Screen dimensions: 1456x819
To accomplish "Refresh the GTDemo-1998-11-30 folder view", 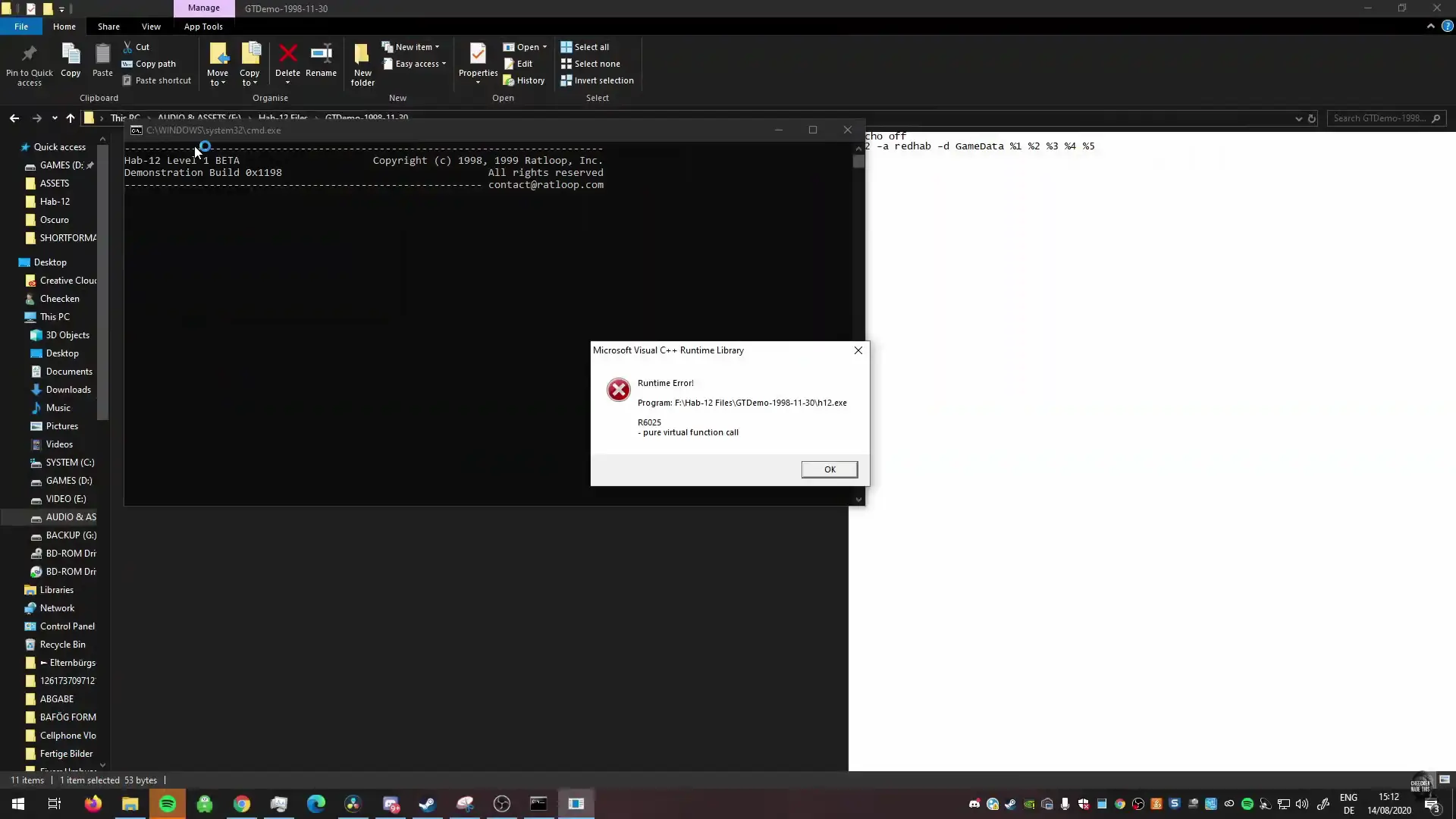I will (x=1313, y=118).
